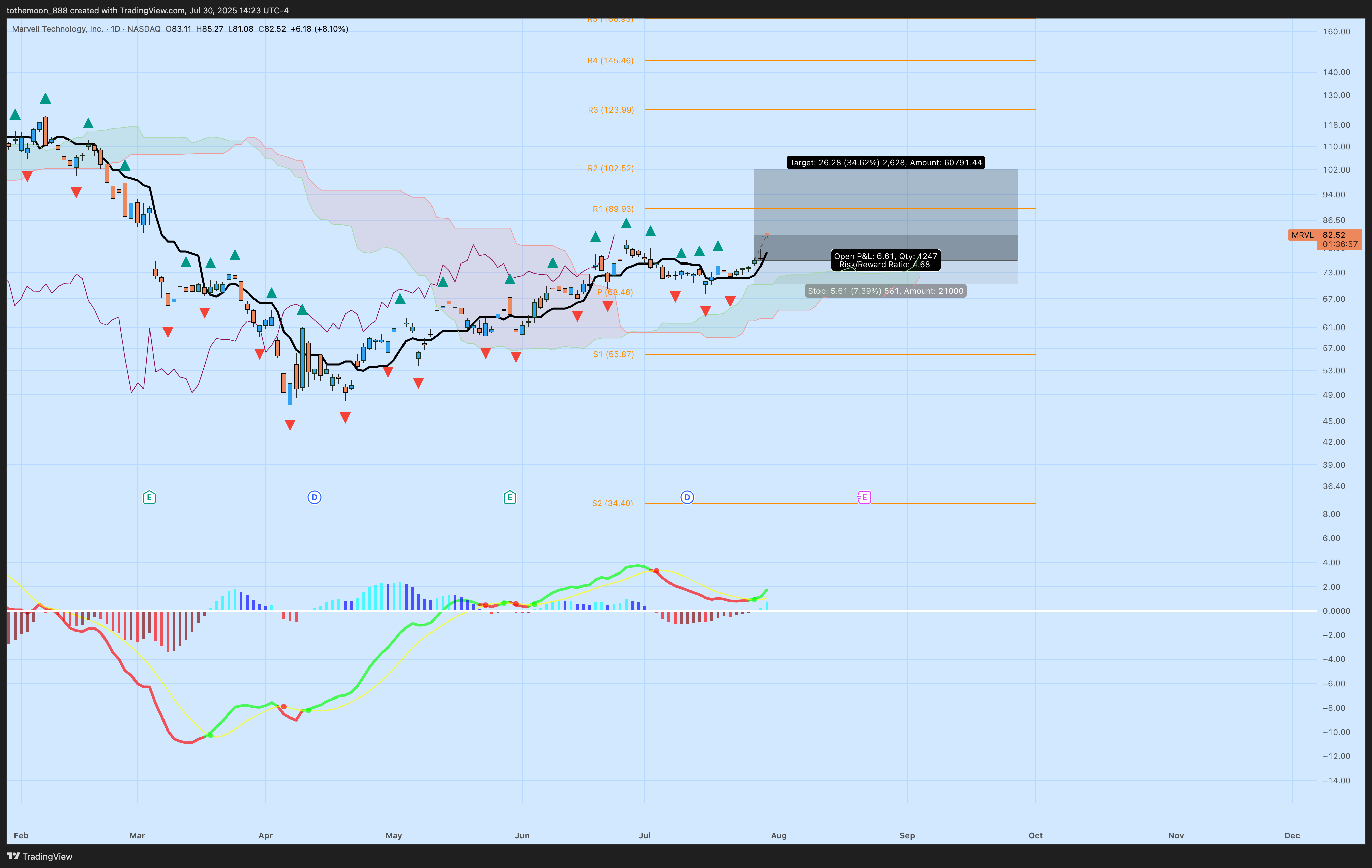Click the Oct label on time axis

1035,836
